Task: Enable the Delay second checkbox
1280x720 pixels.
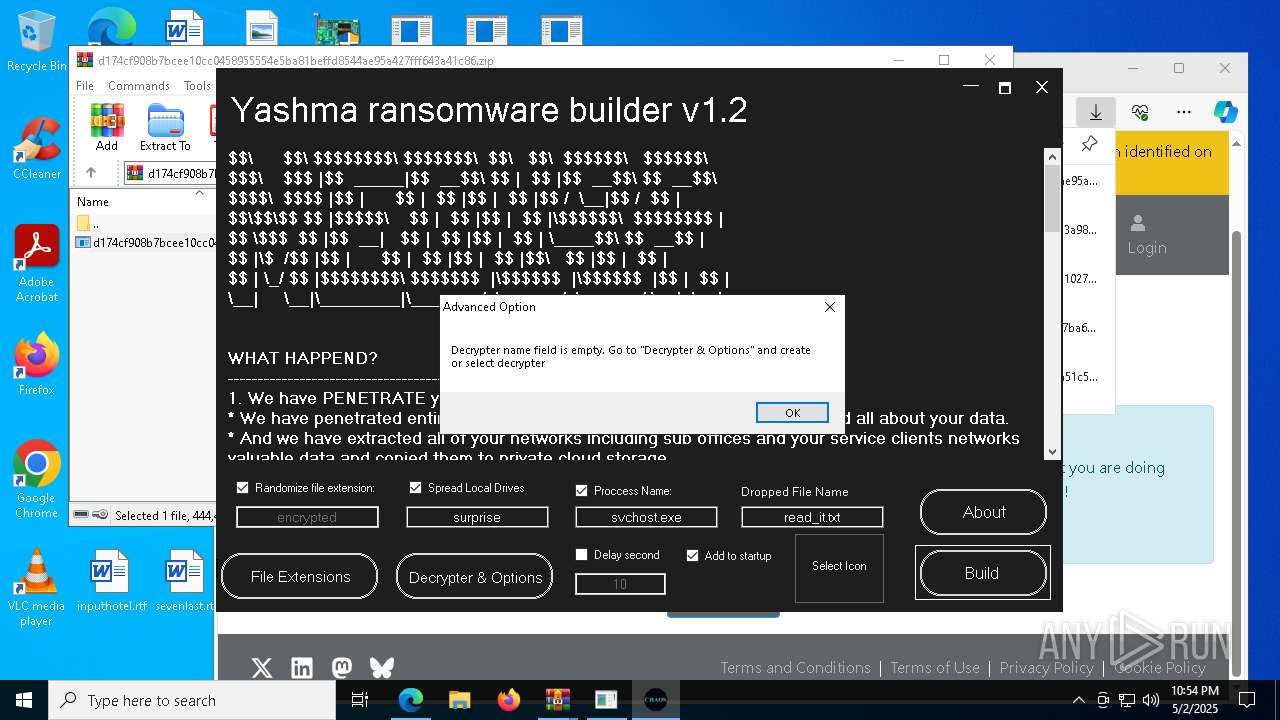Action: [581, 555]
